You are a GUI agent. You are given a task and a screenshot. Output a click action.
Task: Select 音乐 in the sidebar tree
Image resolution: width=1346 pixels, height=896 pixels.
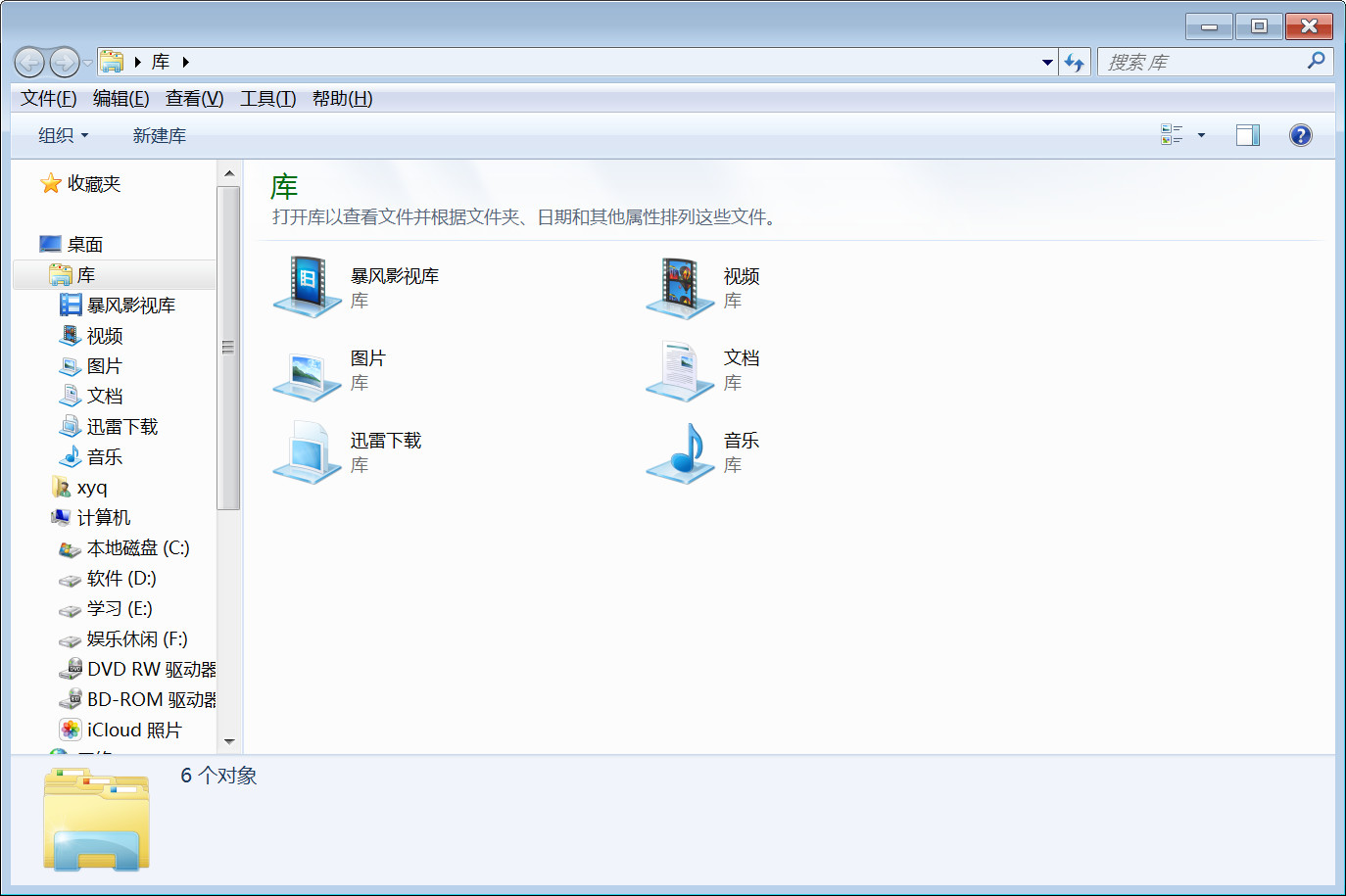click(x=91, y=457)
